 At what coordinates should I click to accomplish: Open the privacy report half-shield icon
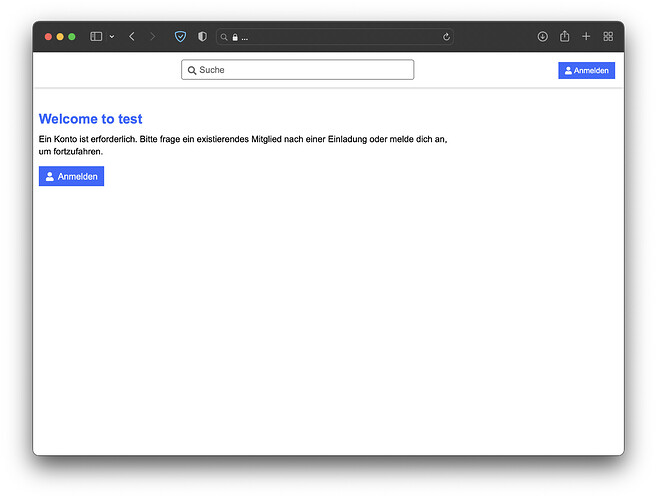202,36
